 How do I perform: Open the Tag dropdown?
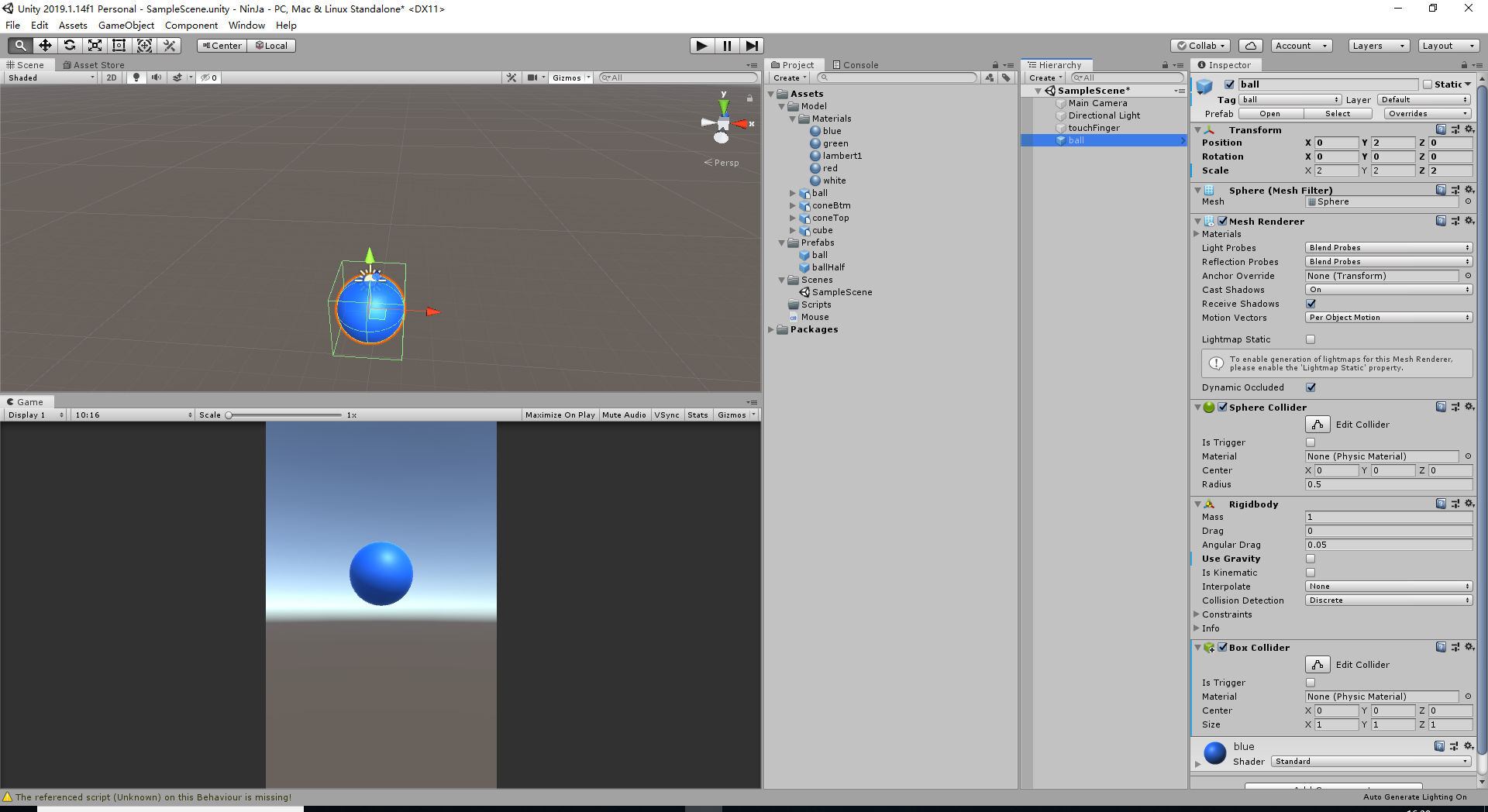pyautogui.click(x=1290, y=100)
